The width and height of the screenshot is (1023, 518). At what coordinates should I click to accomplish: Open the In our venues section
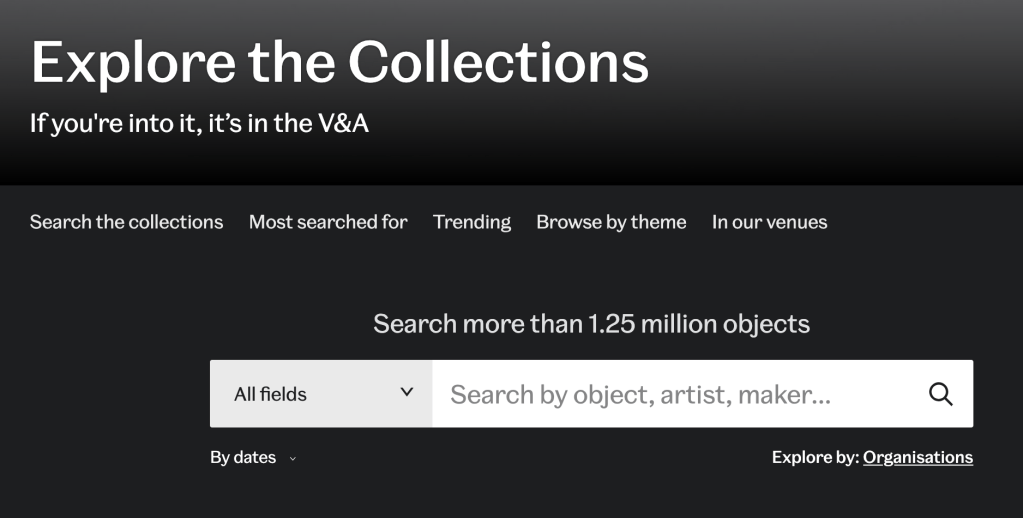click(769, 222)
